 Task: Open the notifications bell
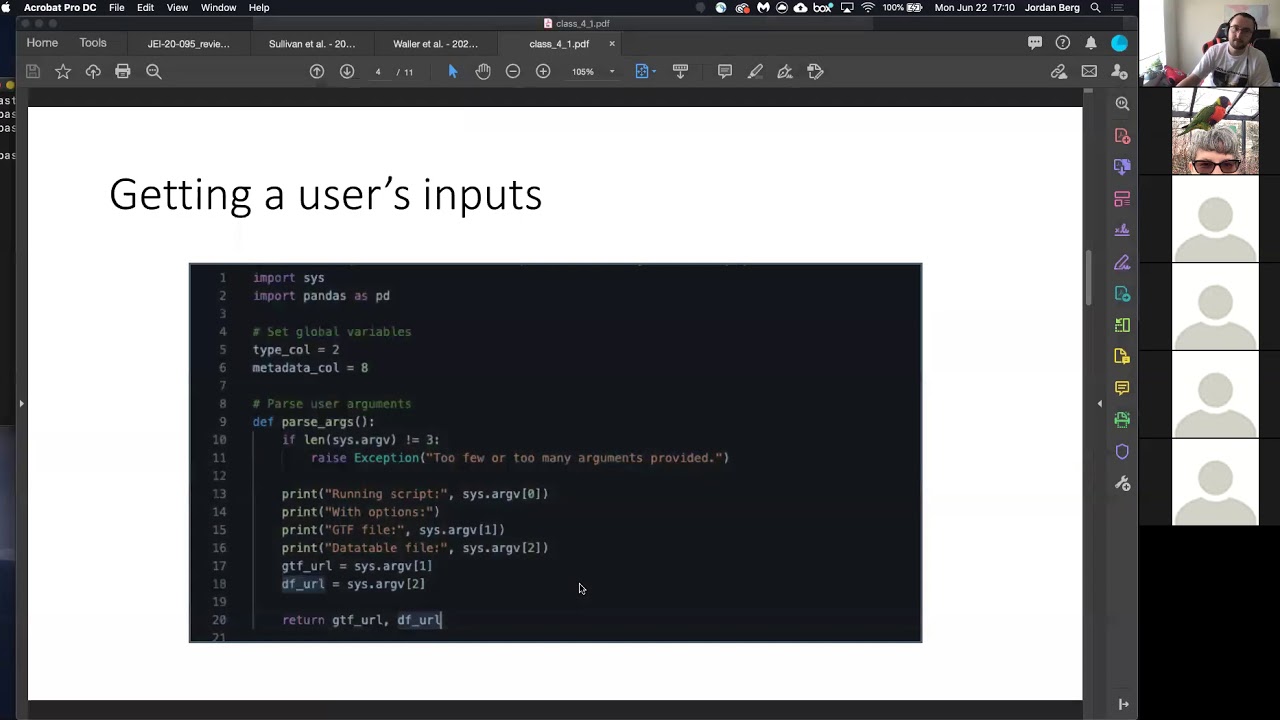[x=1091, y=43]
